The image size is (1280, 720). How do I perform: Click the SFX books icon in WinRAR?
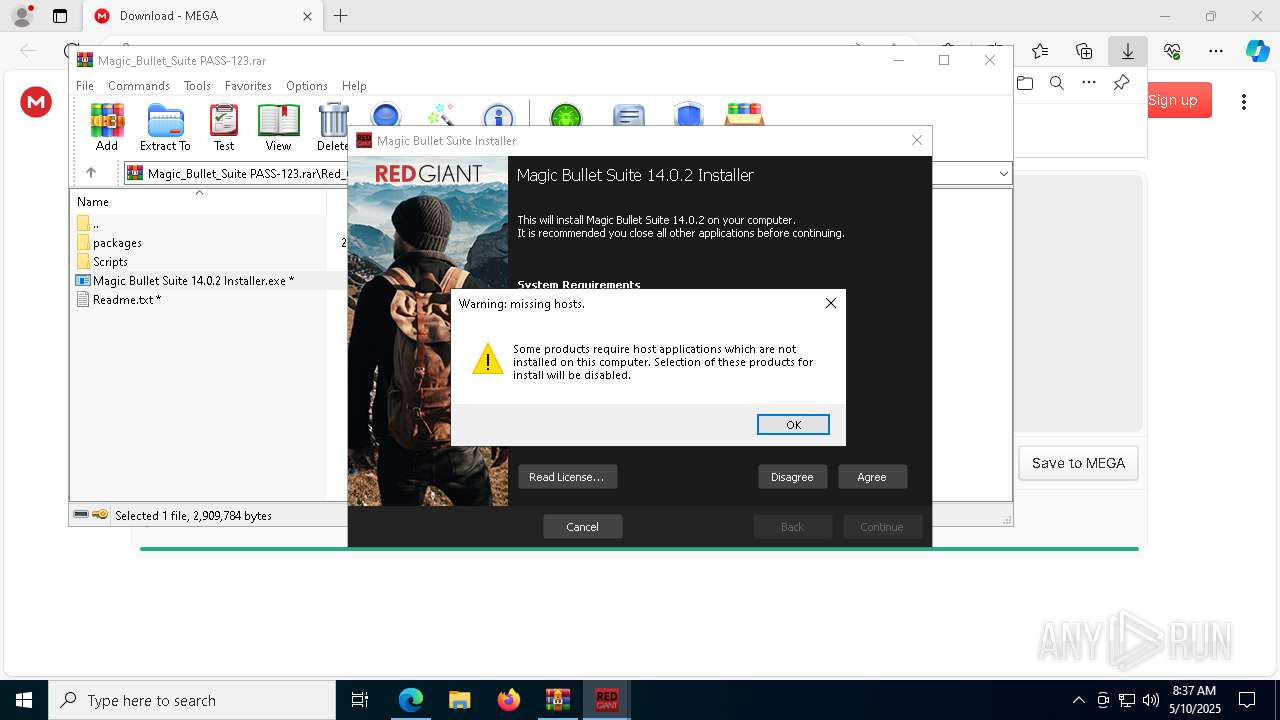tap(745, 114)
